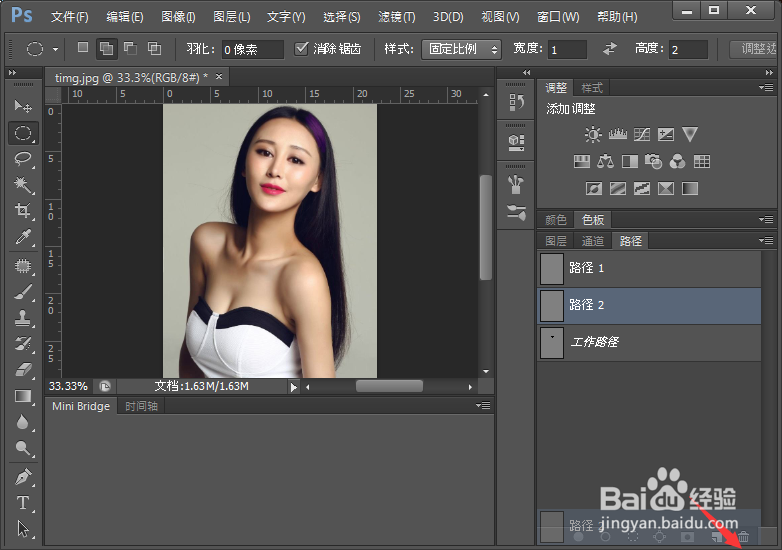Image resolution: width=782 pixels, height=550 pixels.
Task: Choose Add to Selection mode
Action: tap(107, 48)
